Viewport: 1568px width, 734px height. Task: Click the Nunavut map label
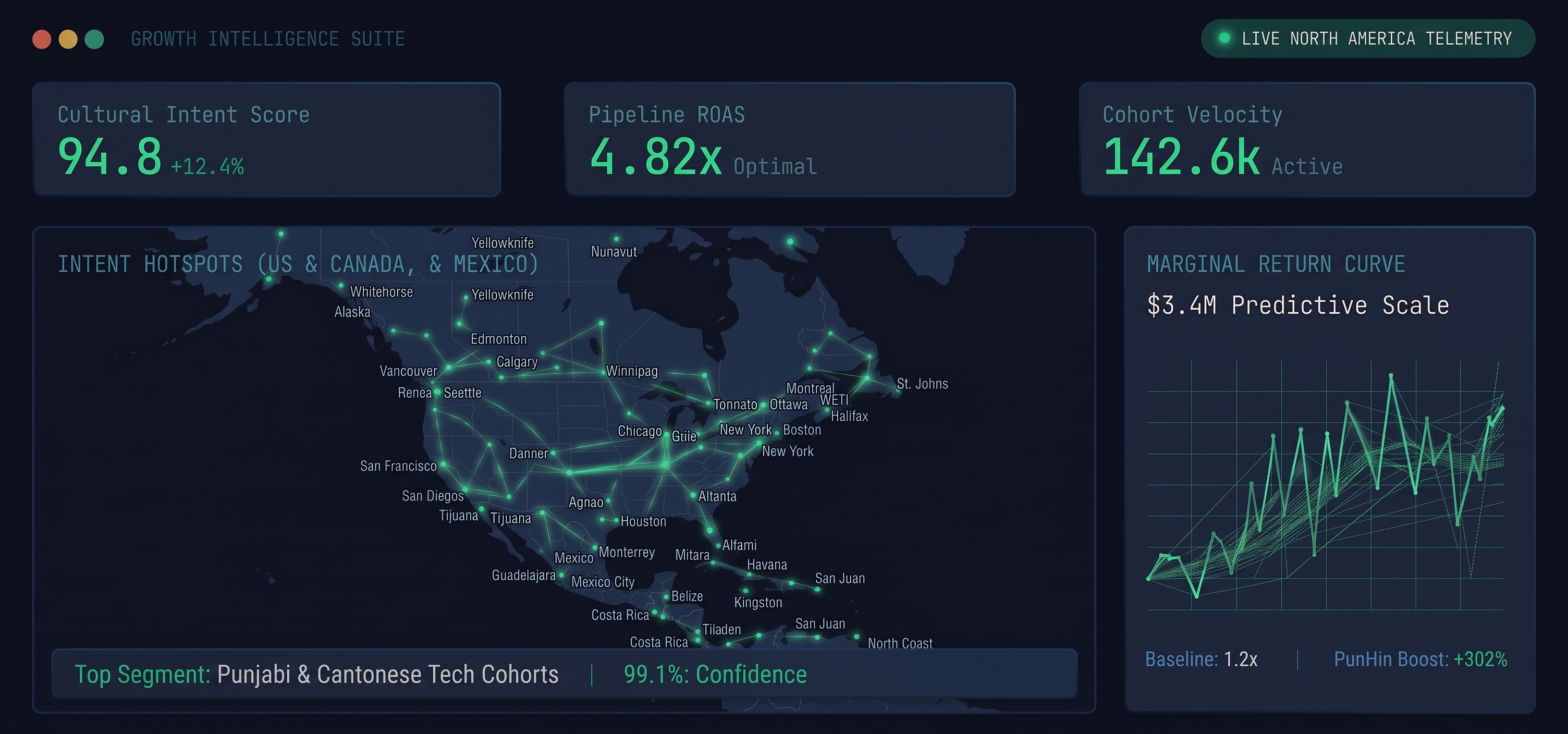[x=614, y=251]
